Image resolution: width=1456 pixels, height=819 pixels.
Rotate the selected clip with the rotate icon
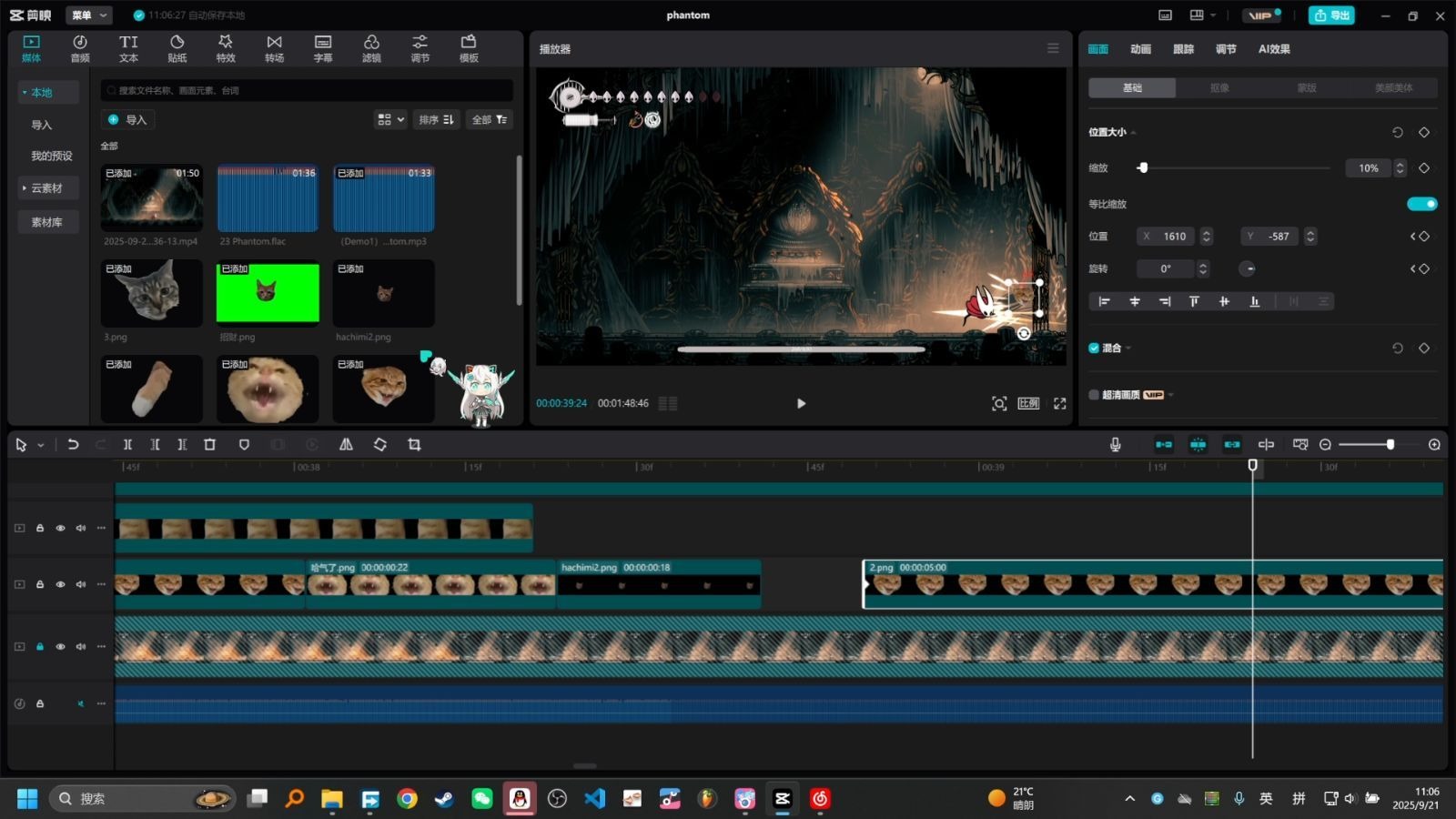point(379,444)
